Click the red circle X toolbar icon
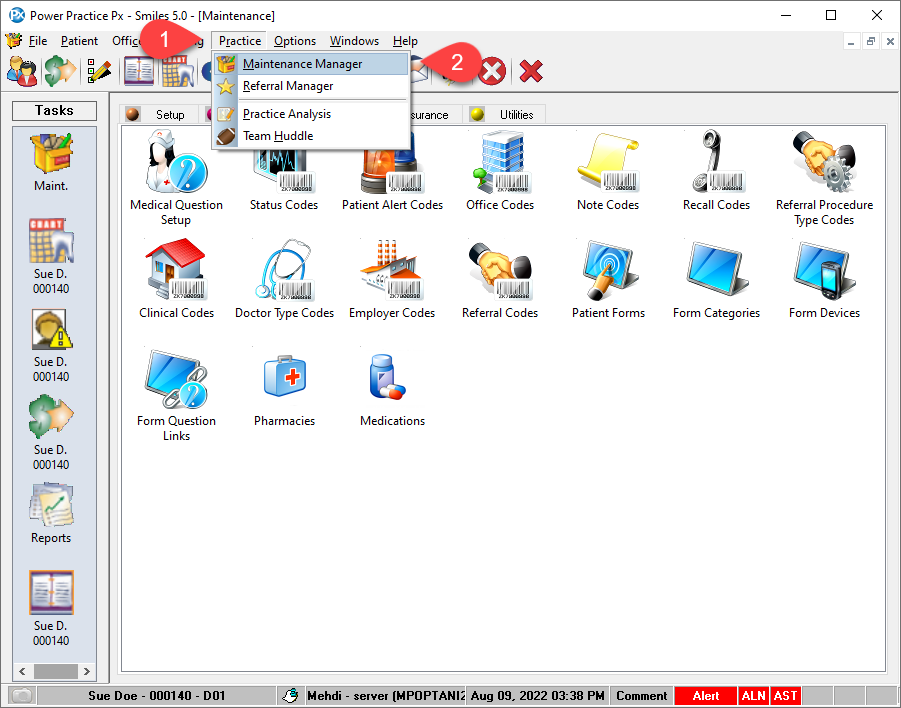 coord(492,72)
